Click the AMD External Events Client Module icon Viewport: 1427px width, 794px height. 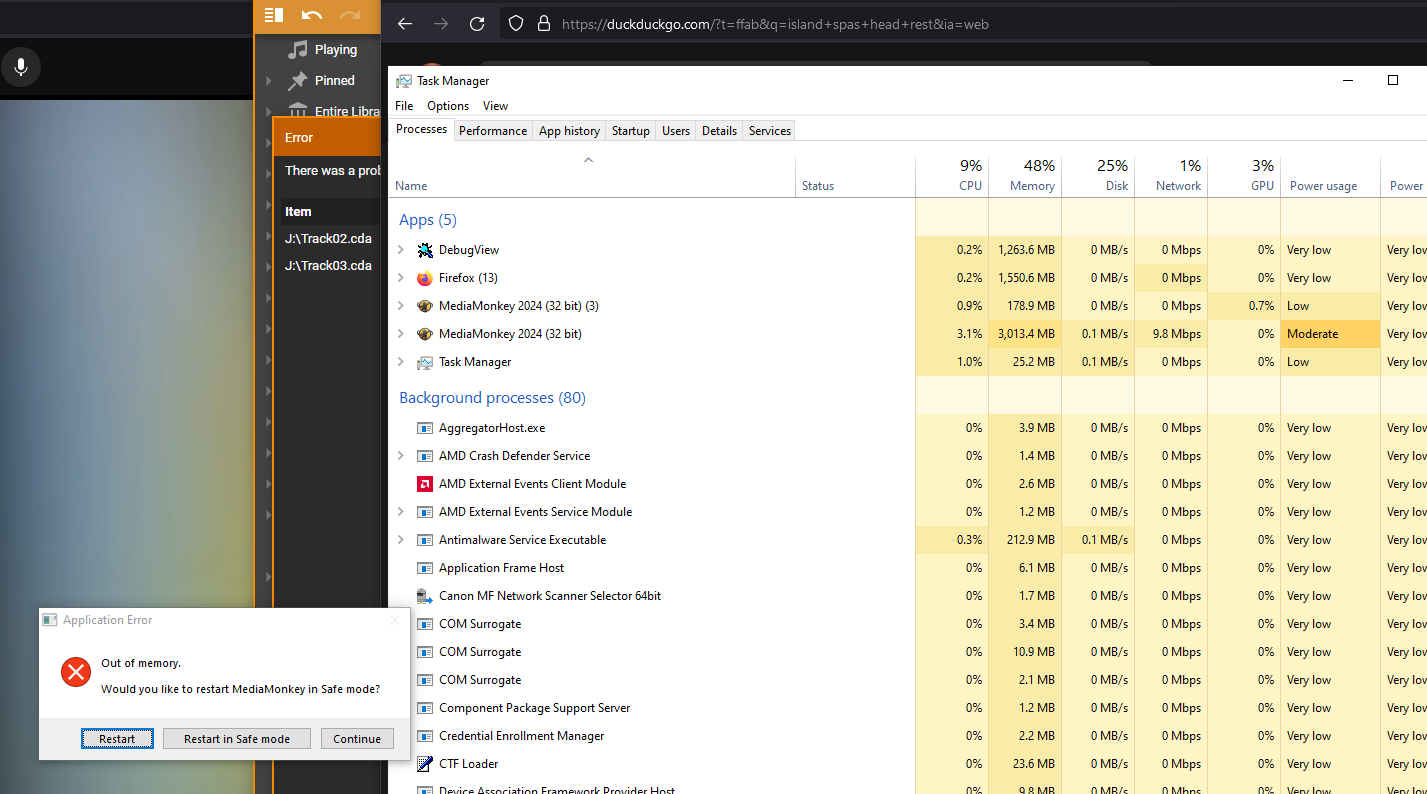point(424,484)
